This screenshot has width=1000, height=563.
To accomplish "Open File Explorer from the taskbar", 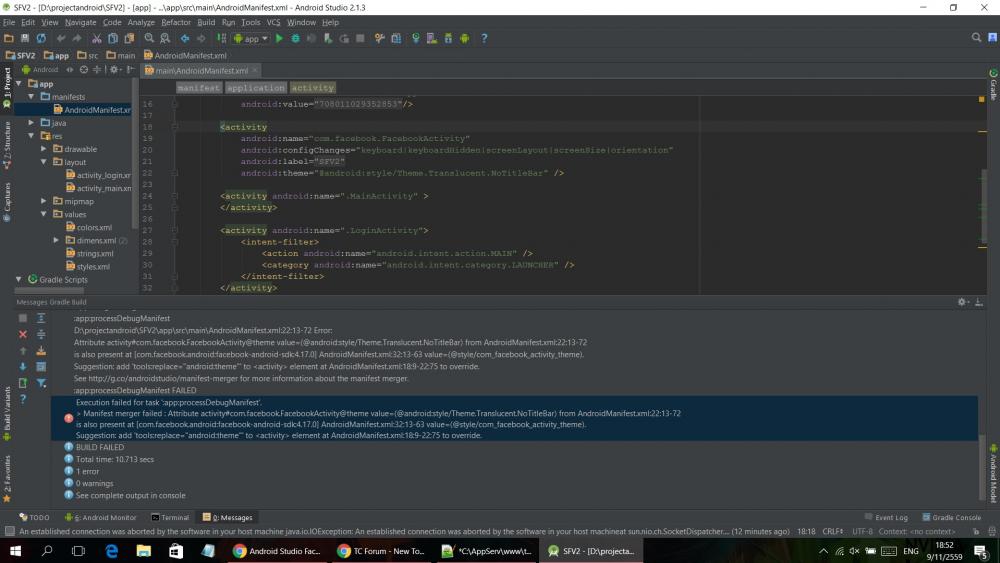I will pyautogui.click(x=143, y=551).
